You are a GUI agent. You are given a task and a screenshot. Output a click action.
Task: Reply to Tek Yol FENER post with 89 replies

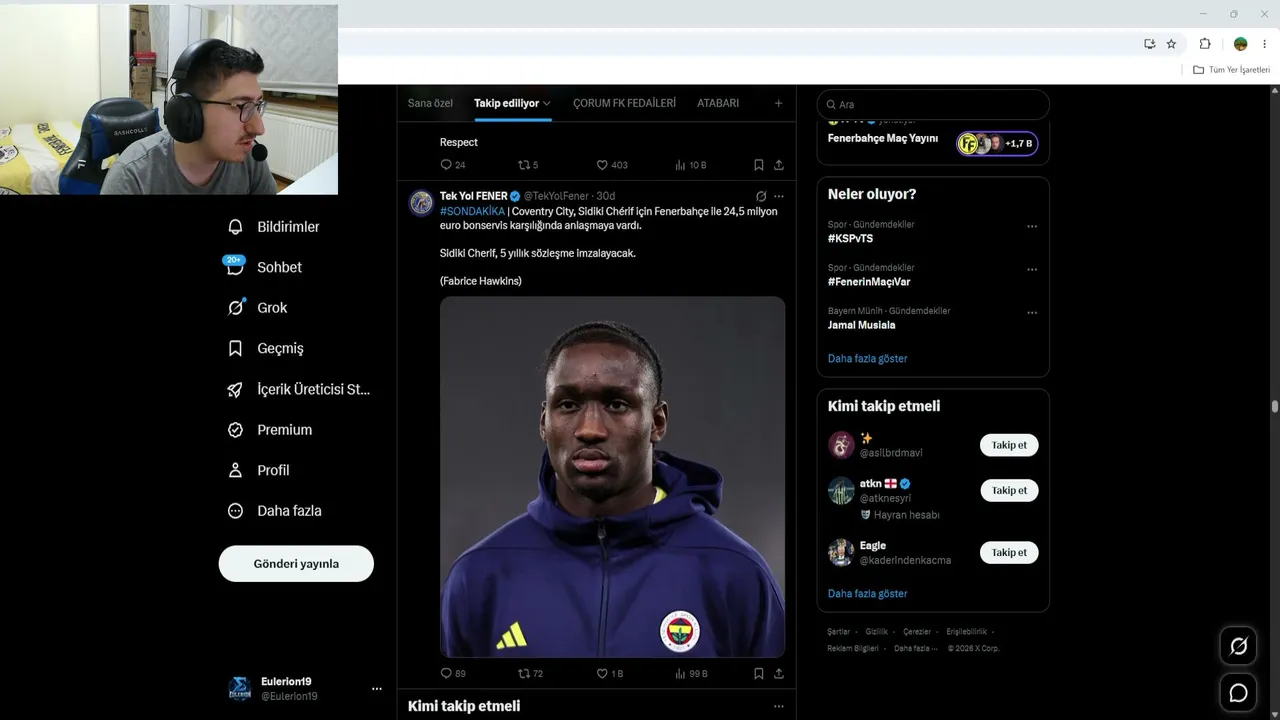tap(446, 674)
